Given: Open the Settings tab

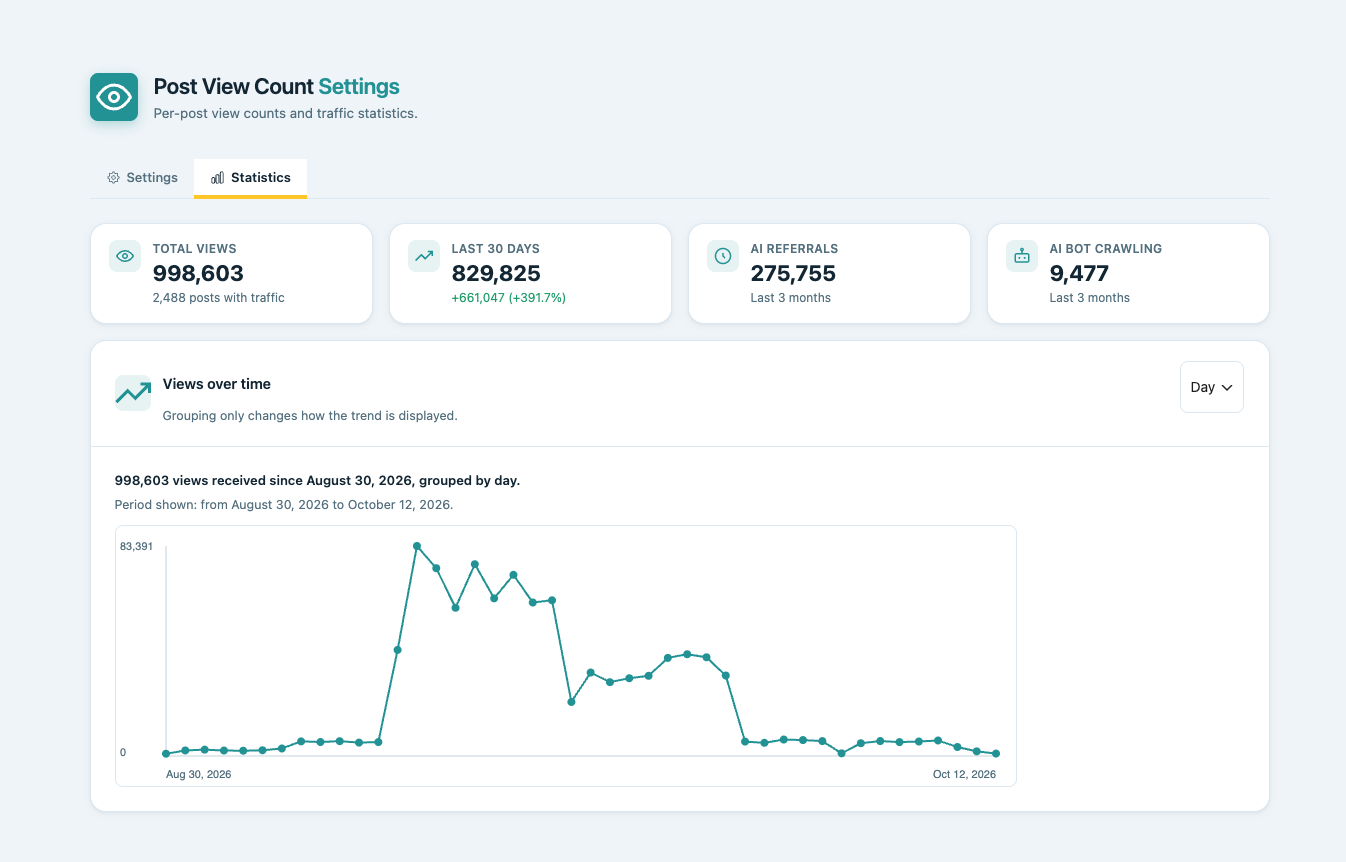Looking at the screenshot, I should (142, 178).
